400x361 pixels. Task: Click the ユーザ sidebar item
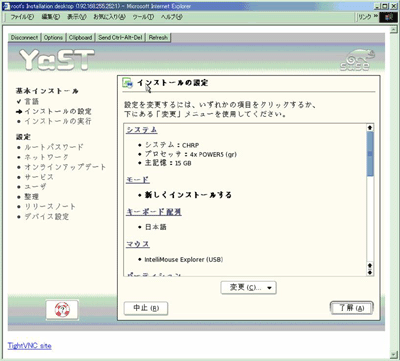(35, 187)
